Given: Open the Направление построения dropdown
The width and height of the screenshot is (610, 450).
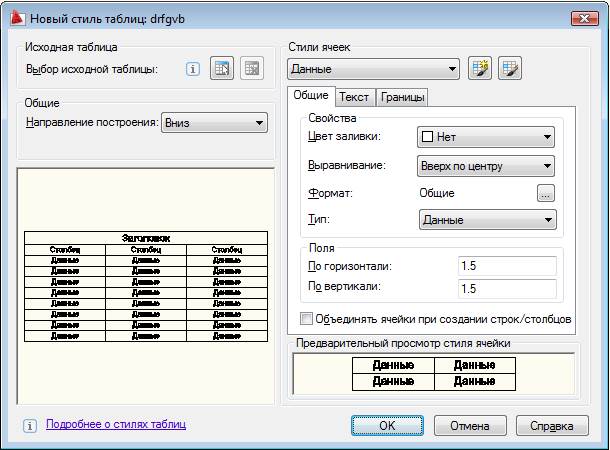Looking at the screenshot, I should coord(214,122).
